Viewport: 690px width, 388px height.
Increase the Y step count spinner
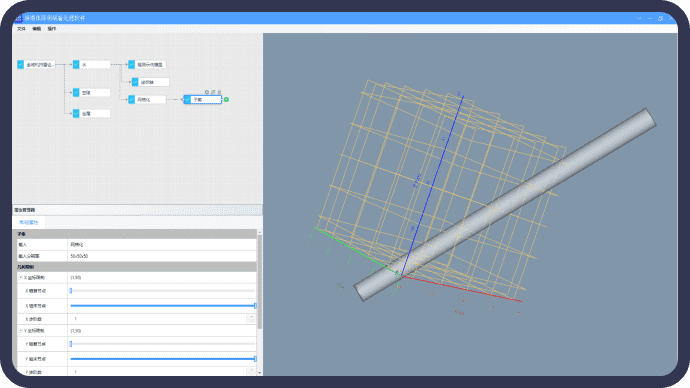[x=252, y=370]
